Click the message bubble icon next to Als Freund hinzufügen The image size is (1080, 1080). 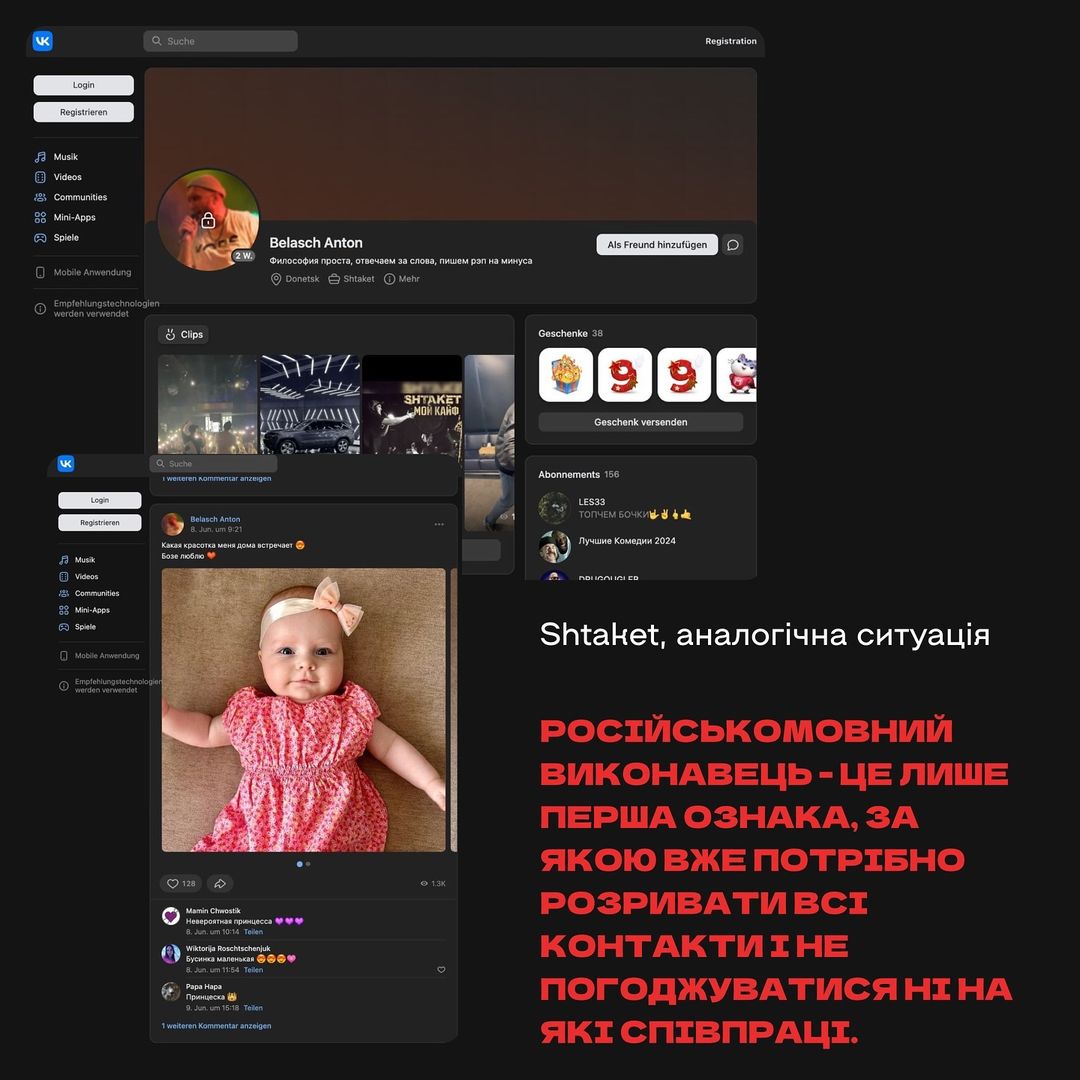coord(732,244)
